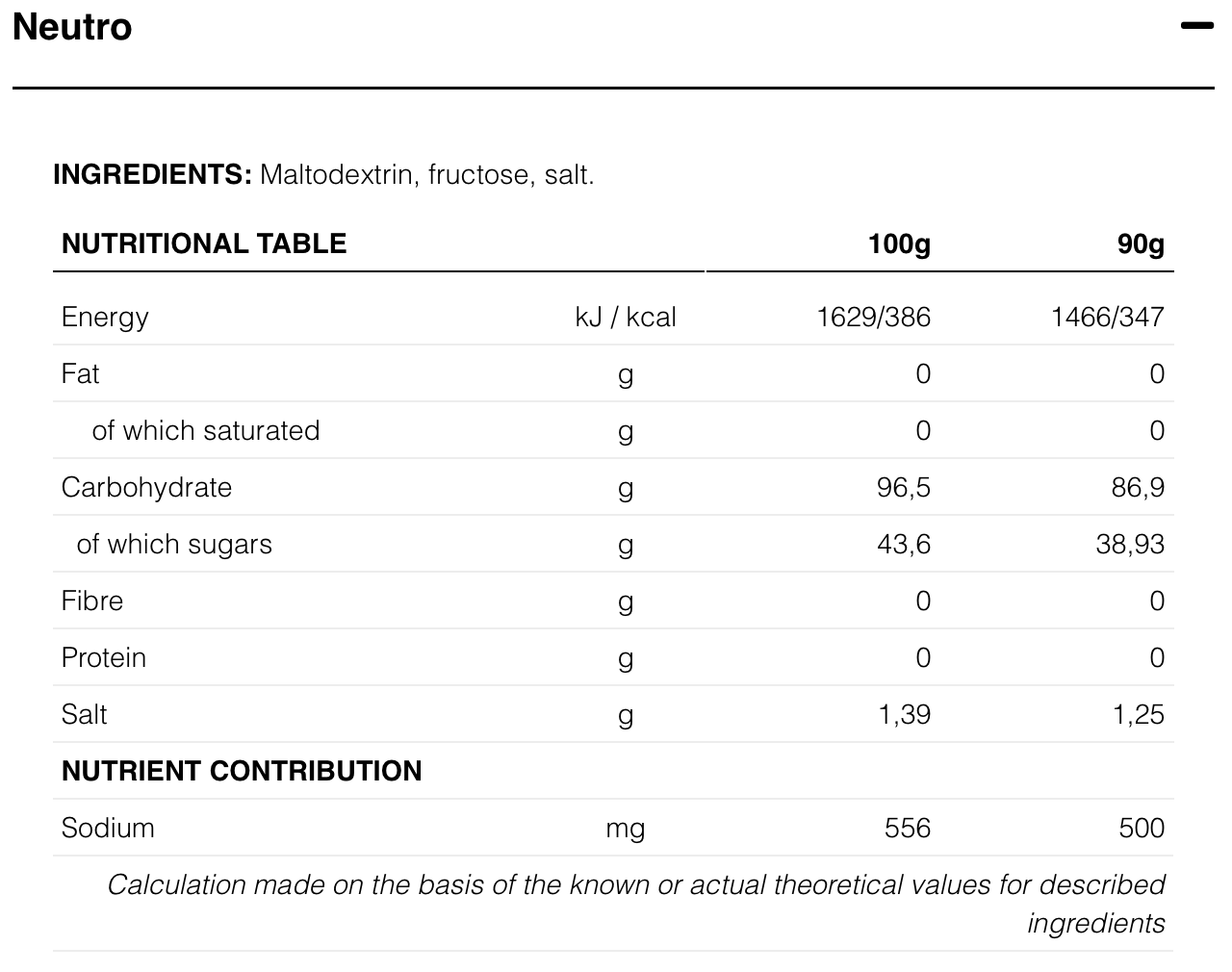Click the NUTRITIONAL TABLE header
Image resolution: width=1232 pixels, height=972 pixels.
[x=204, y=243]
